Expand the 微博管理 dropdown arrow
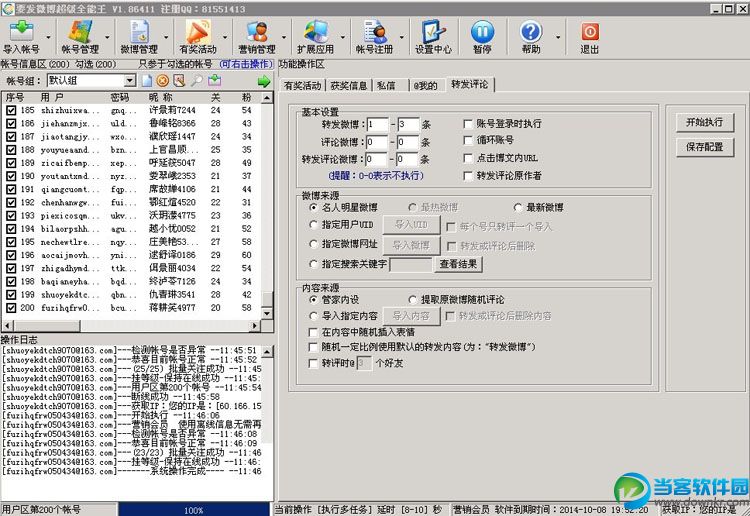 tap(166, 37)
